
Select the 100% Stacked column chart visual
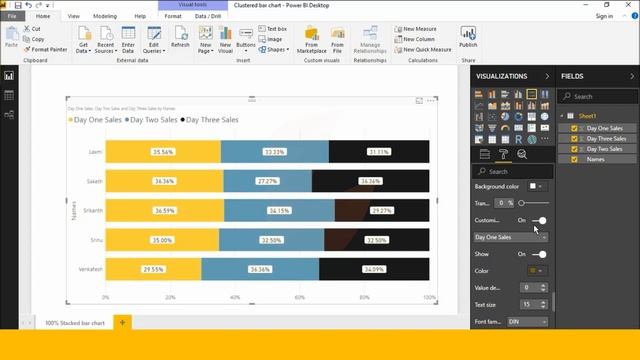point(544,94)
